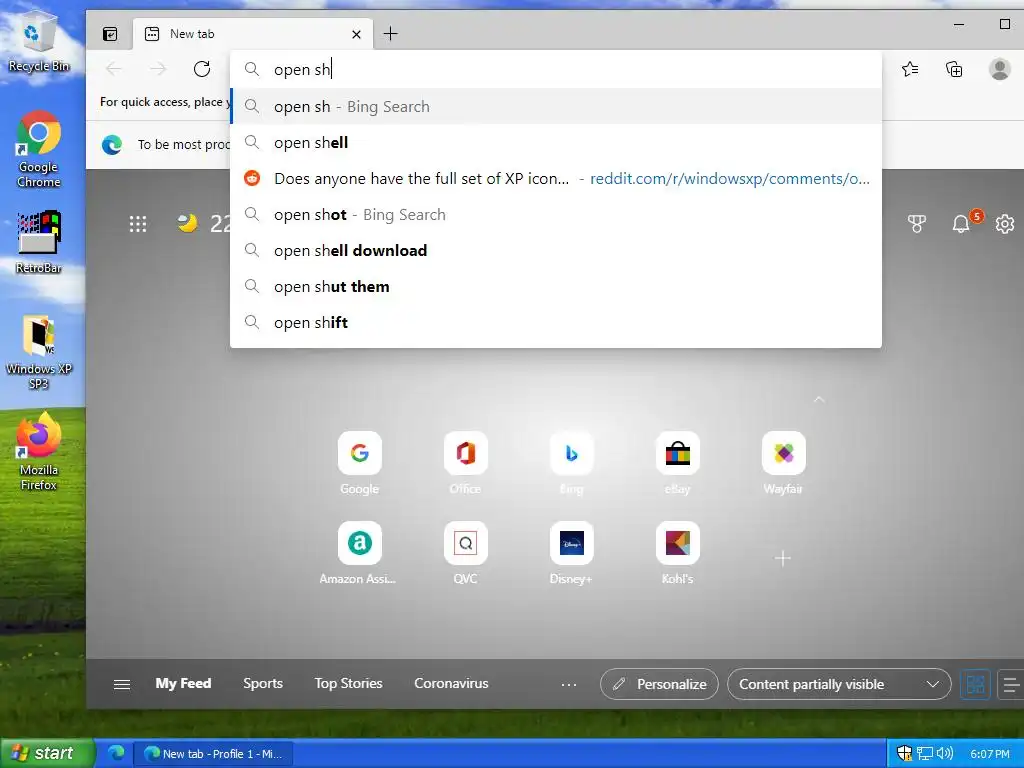Choose the "open shut them" suggestion
1024x768 pixels.
point(556,286)
